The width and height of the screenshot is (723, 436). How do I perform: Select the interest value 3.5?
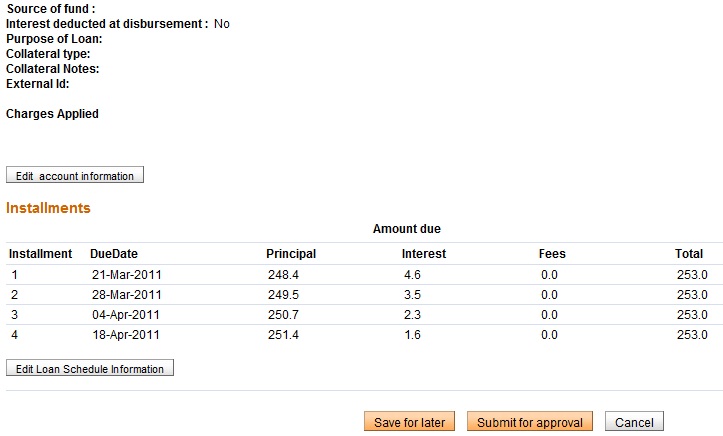click(412, 295)
